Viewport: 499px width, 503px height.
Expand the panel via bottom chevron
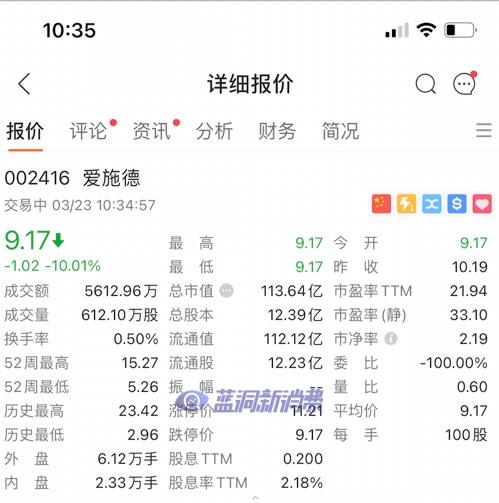[x=255, y=498]
